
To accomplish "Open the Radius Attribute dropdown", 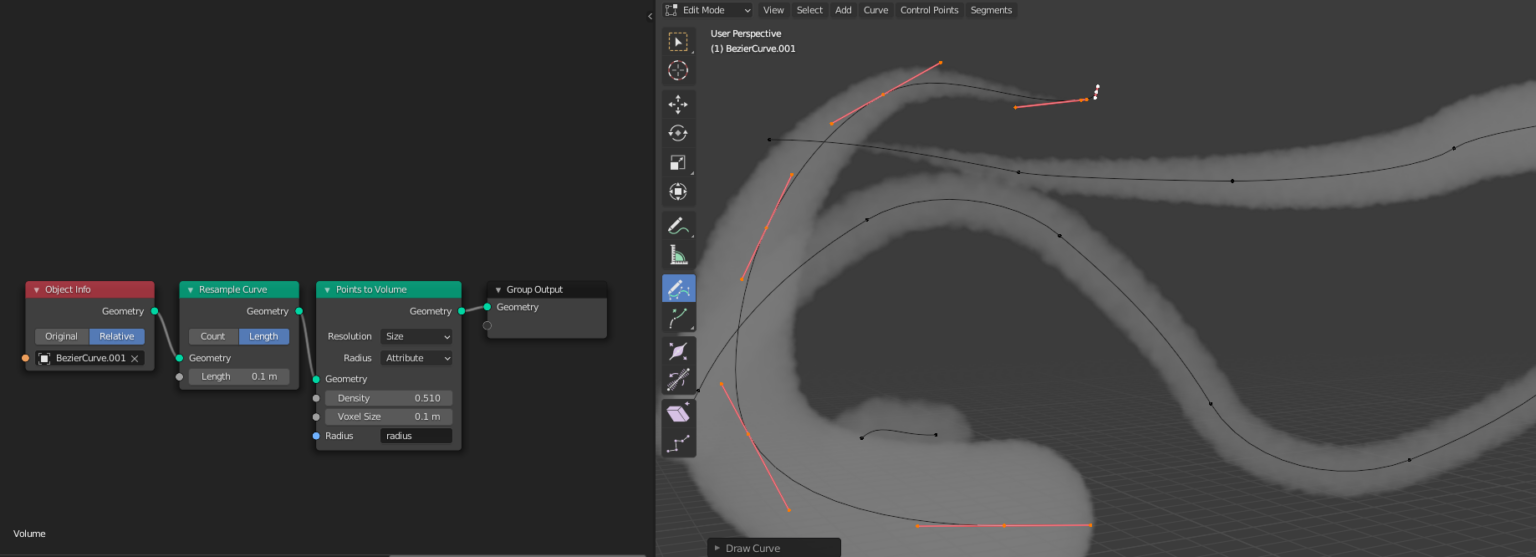I will click(417, 358).
